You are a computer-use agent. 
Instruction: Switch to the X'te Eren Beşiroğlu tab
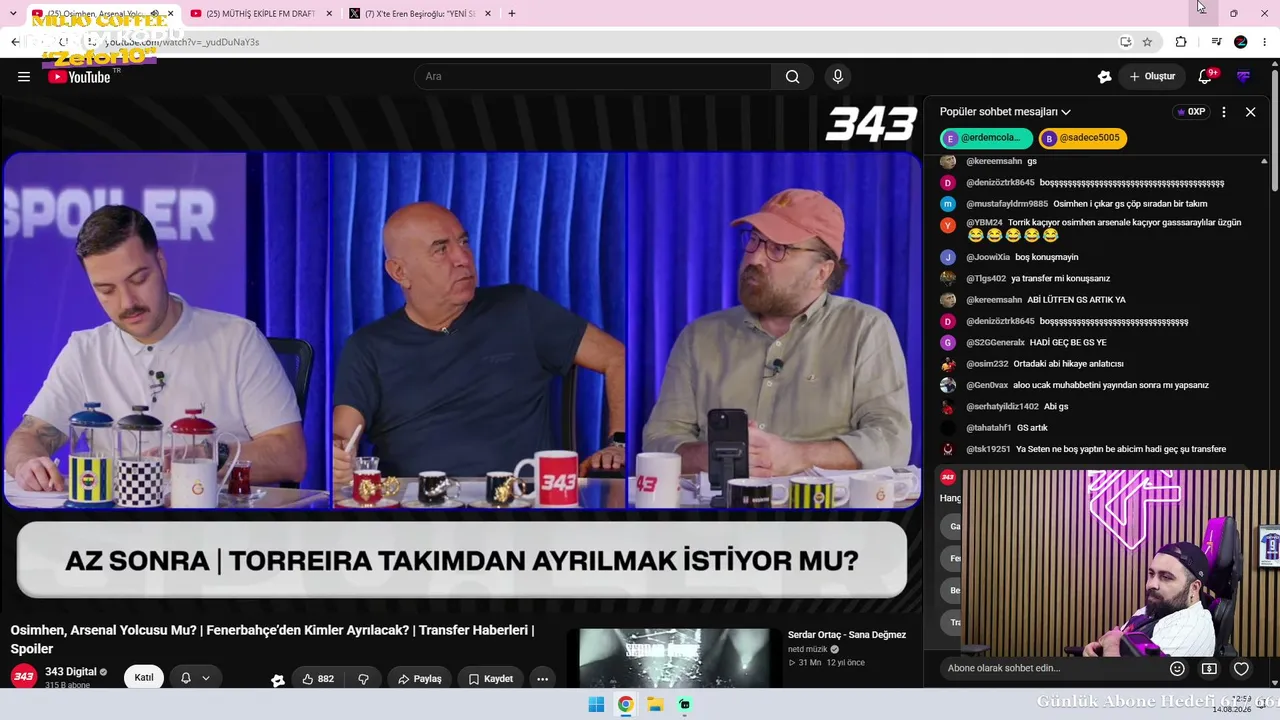pos(417,14)
